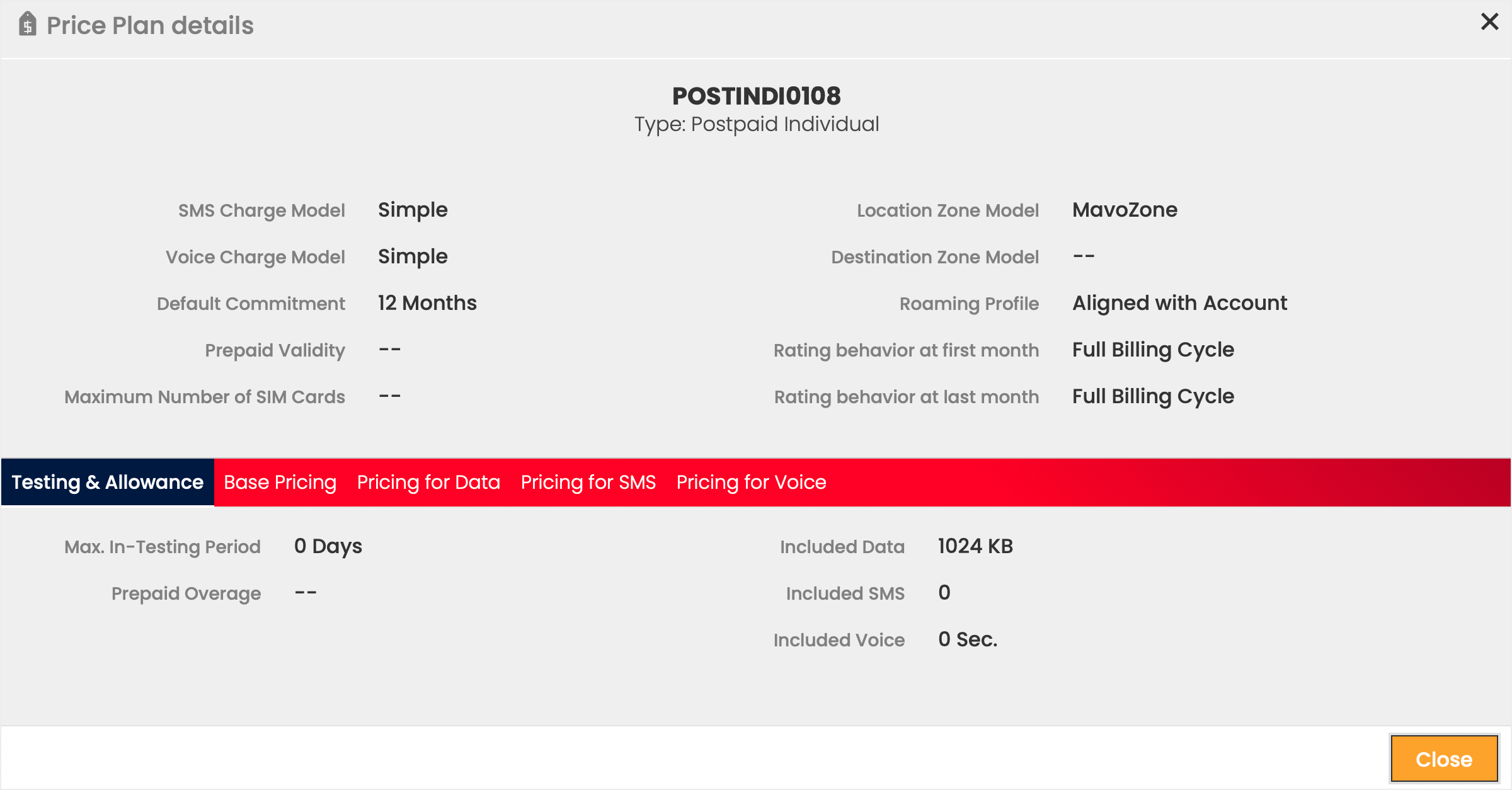Open the Pricing for Data tab
1512x790 pixels.
coord(428,483)
